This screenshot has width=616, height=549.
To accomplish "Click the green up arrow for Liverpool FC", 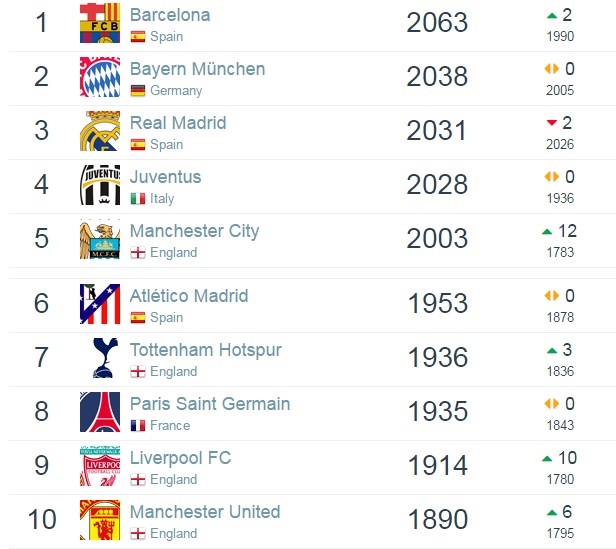I will tap(546, 458).
